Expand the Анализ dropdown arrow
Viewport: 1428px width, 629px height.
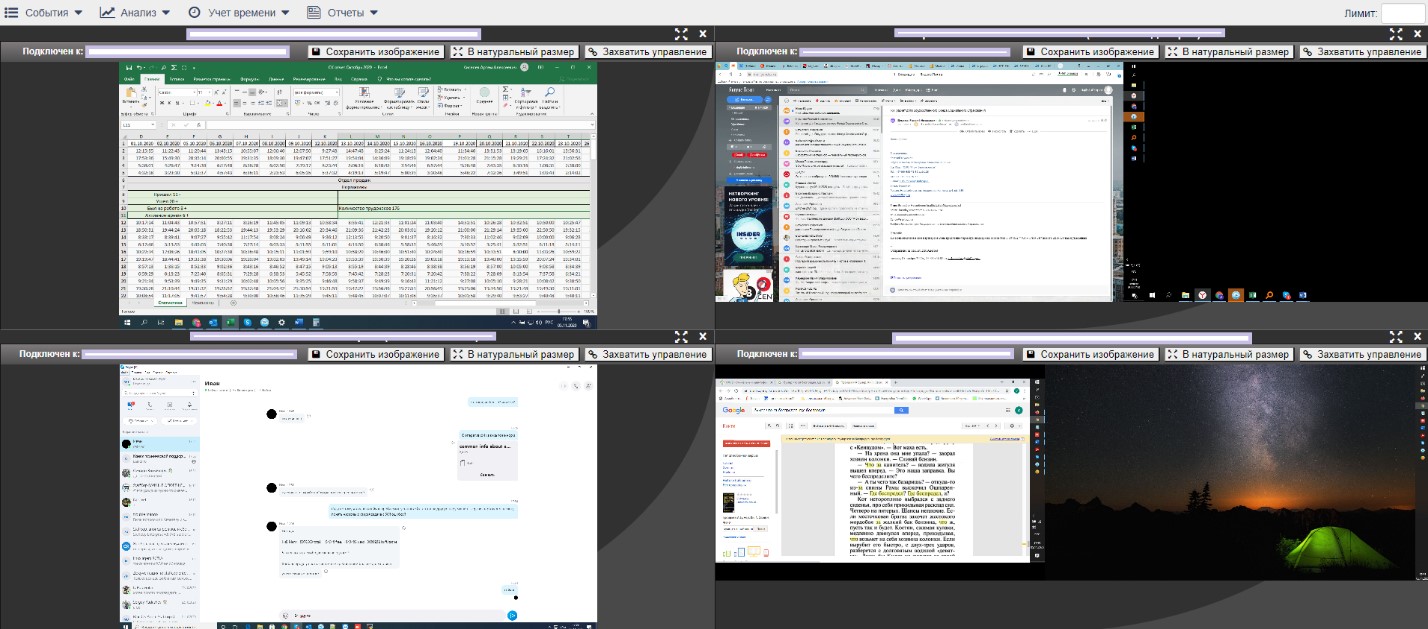pos(165,13)
